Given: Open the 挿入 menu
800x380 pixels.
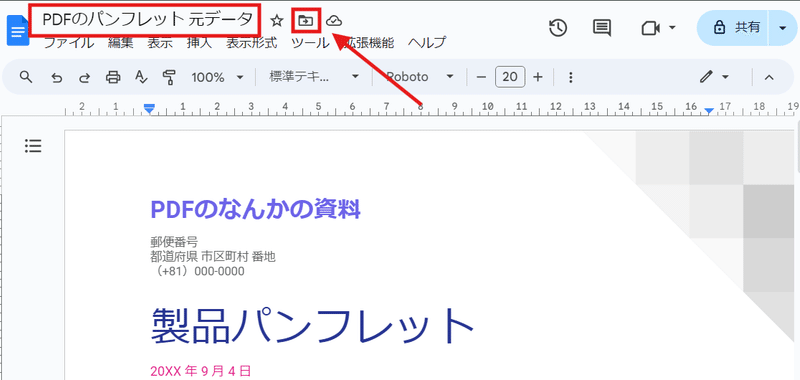Looking at the screenshot, I should (199, 43).
